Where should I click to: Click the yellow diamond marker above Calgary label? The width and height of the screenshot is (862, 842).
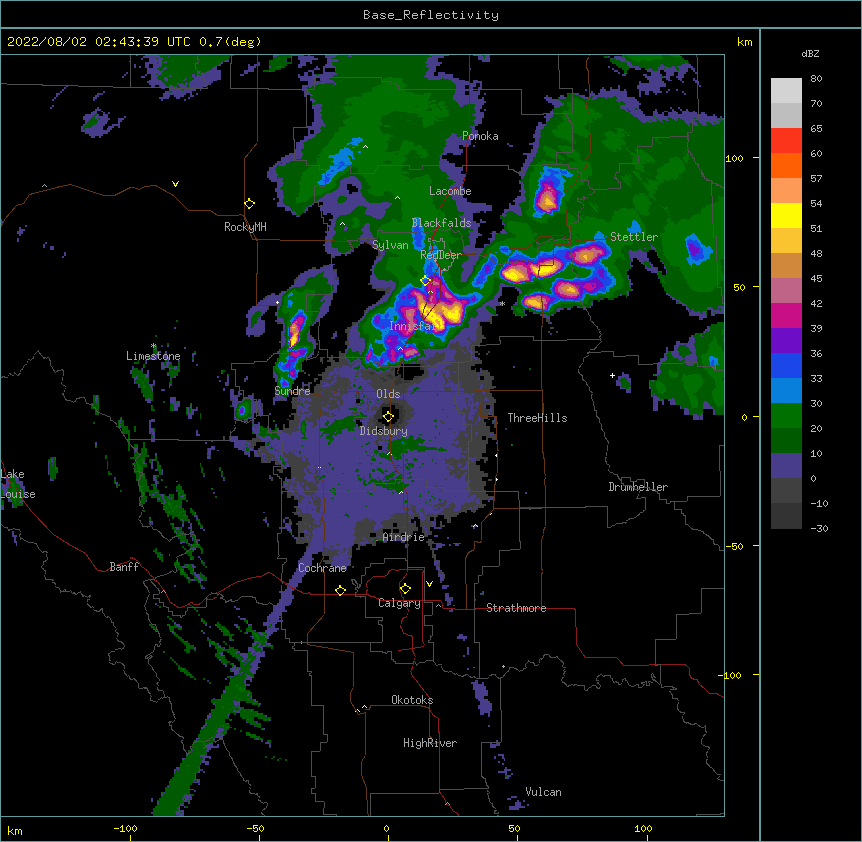tap(405, 589)
